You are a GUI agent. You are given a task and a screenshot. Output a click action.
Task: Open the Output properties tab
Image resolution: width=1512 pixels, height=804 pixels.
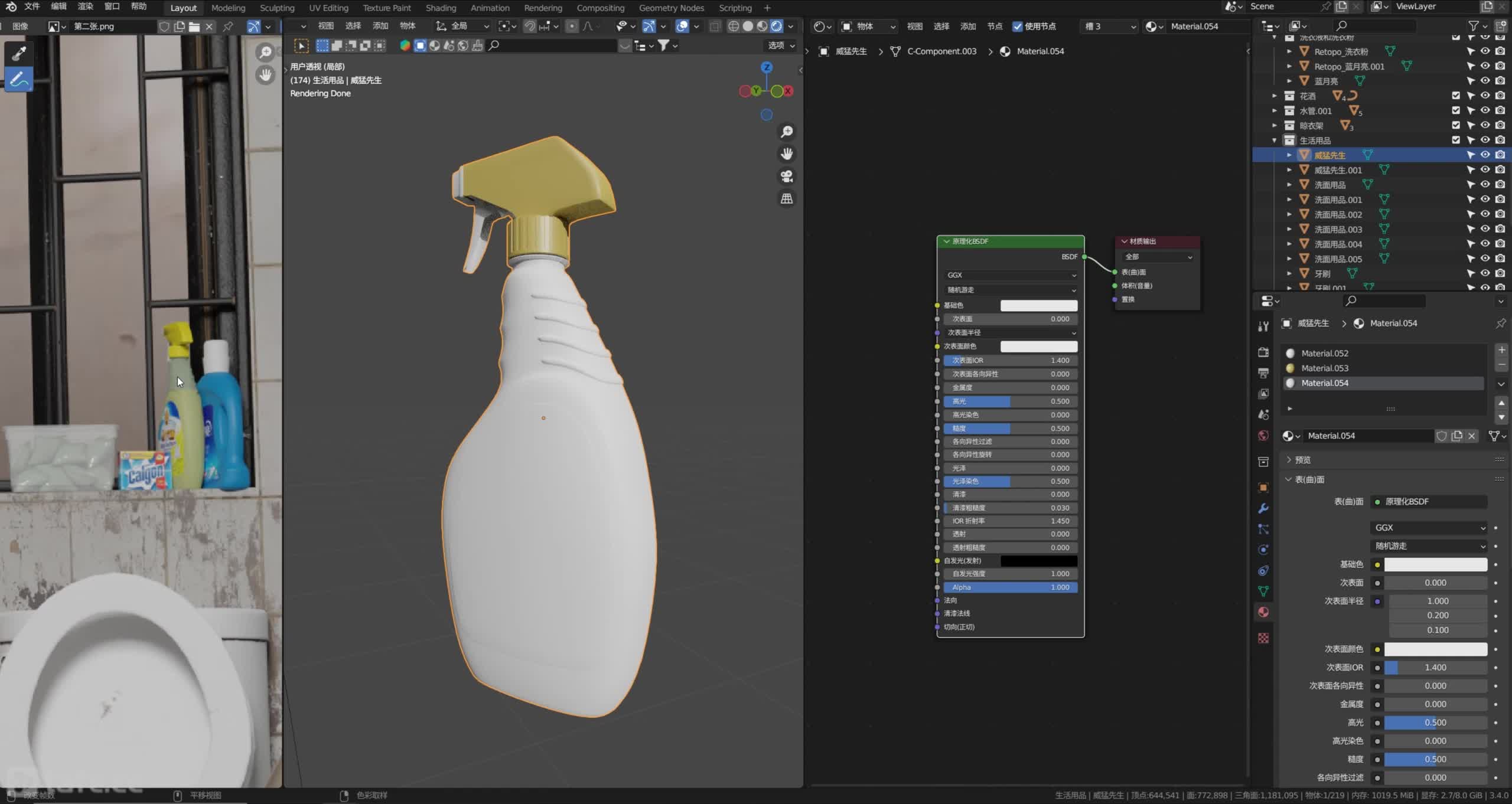(x=1263, y=373)
